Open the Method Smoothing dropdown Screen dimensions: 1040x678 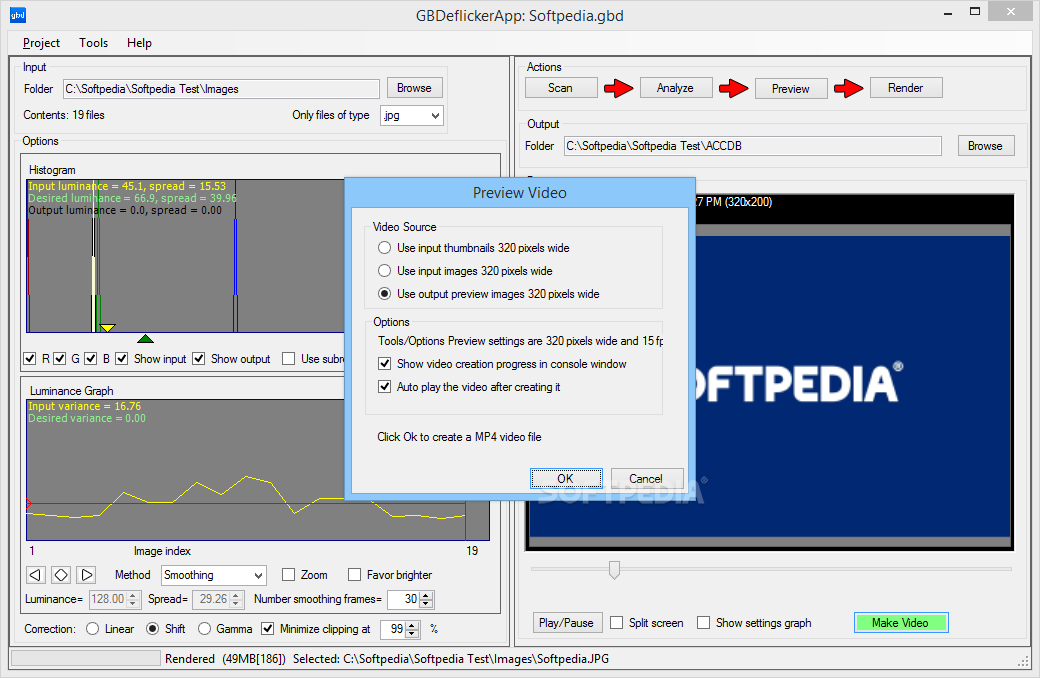214,575
